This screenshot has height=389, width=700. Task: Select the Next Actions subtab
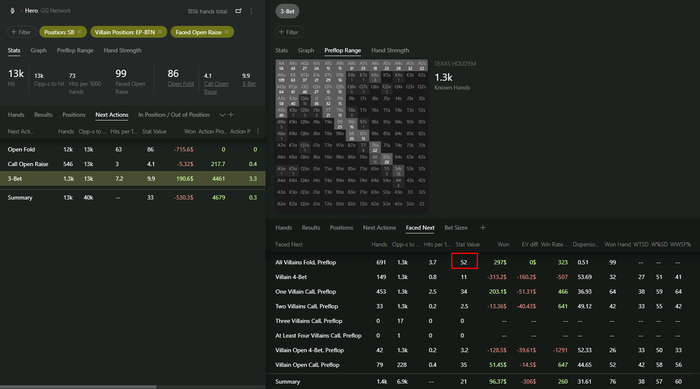pos(112,115)
